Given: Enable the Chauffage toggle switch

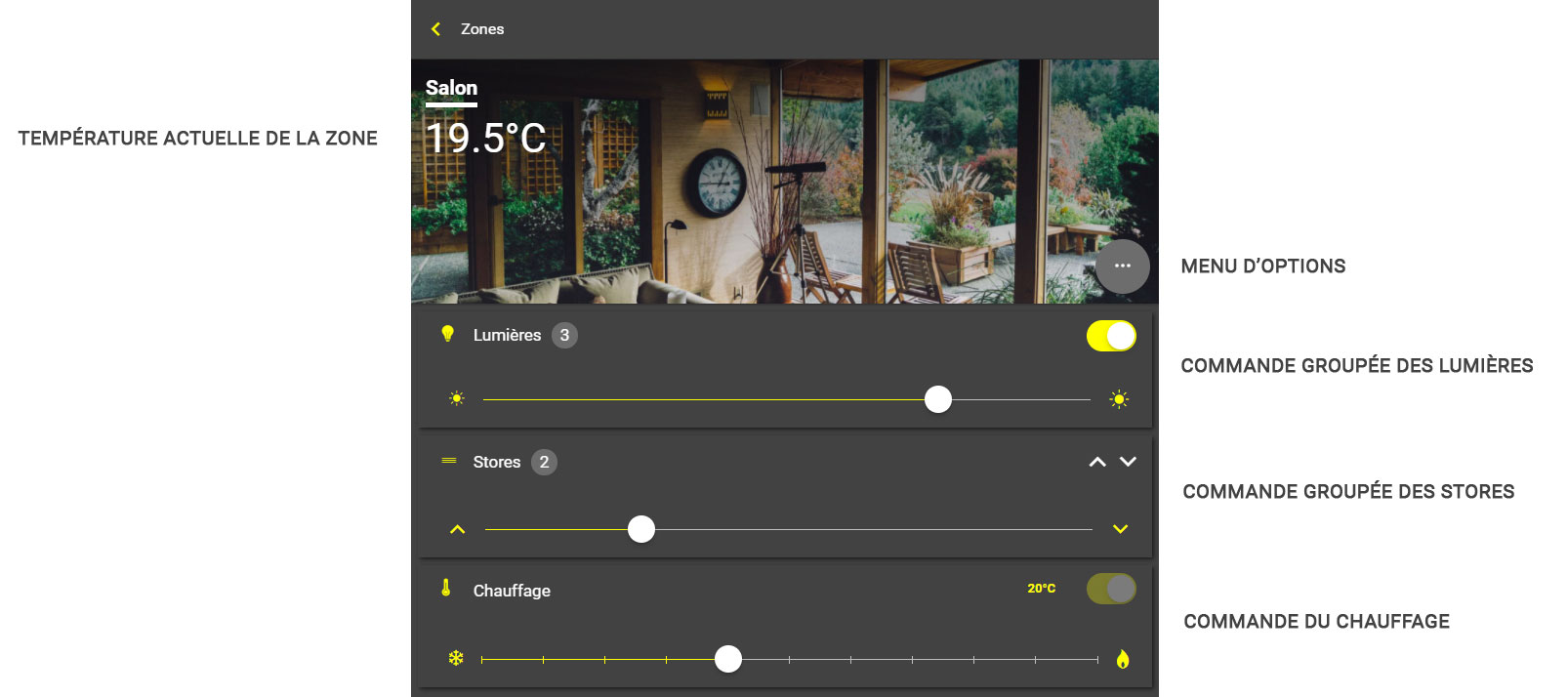Looking at the screenshot, I should [x=1111, y=589].
